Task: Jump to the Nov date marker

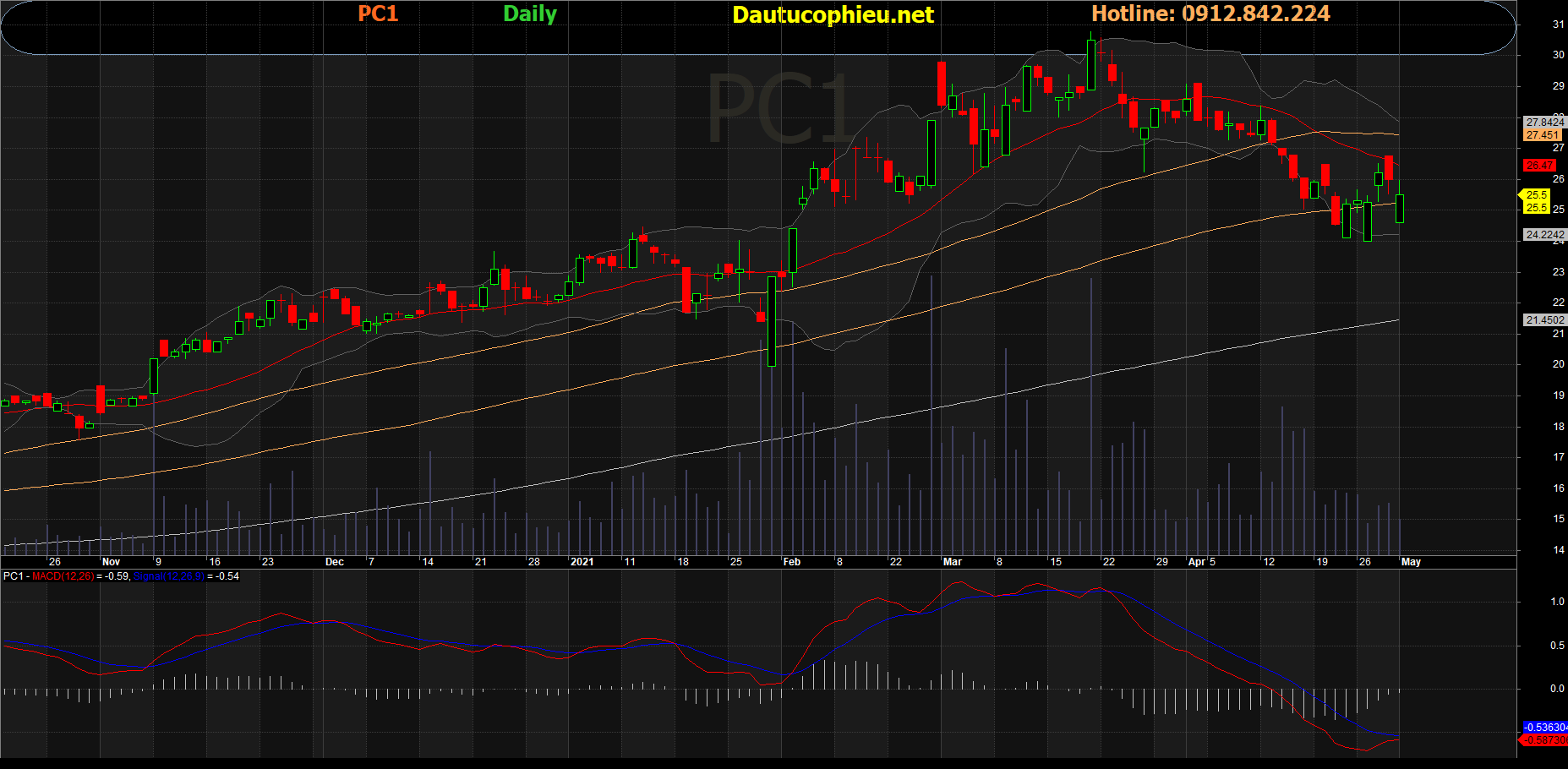Action: 111,562
